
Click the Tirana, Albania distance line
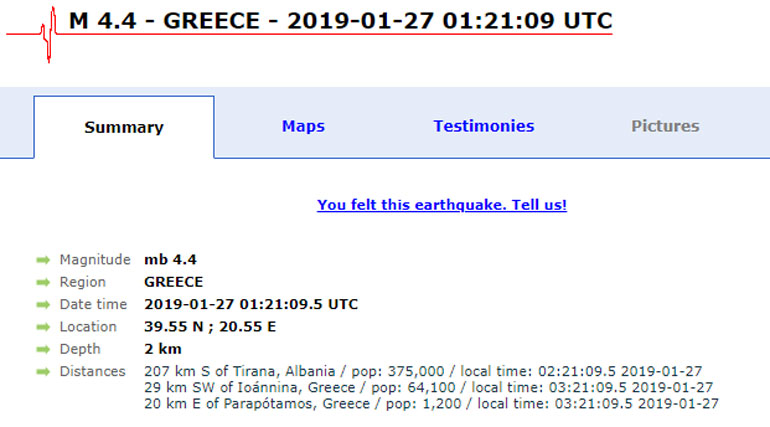(423, 372)
